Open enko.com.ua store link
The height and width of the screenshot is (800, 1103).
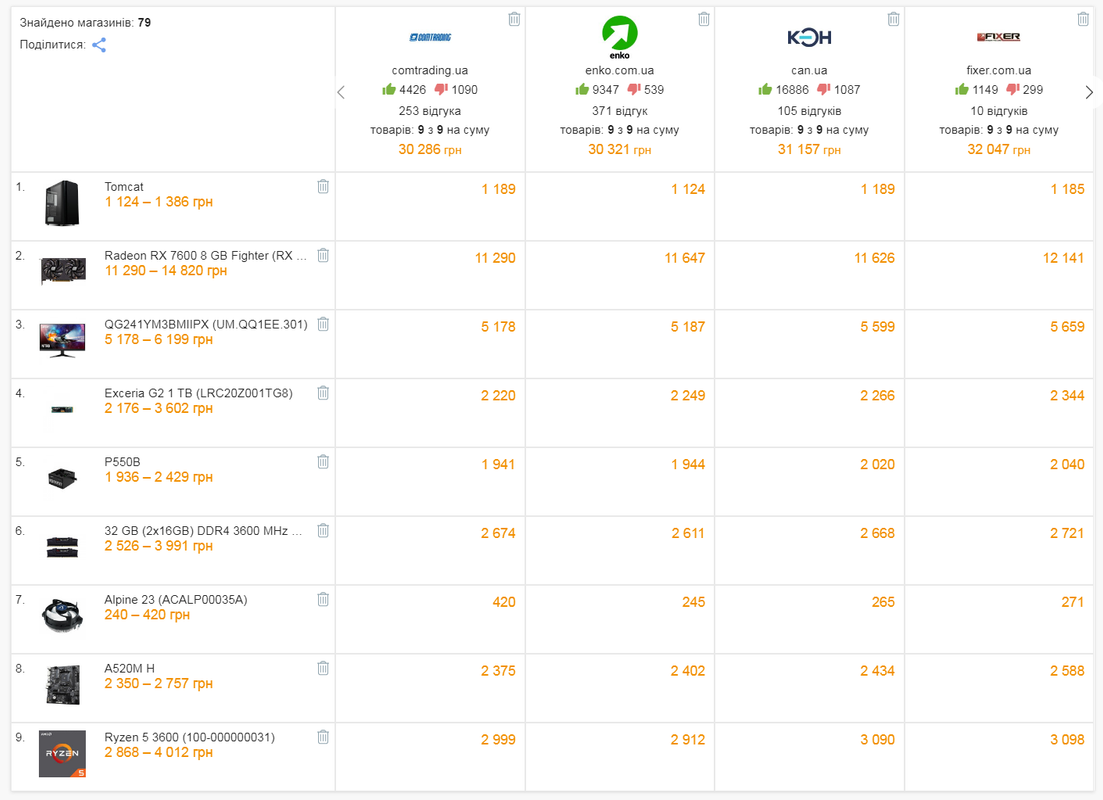tap(620, 70)
